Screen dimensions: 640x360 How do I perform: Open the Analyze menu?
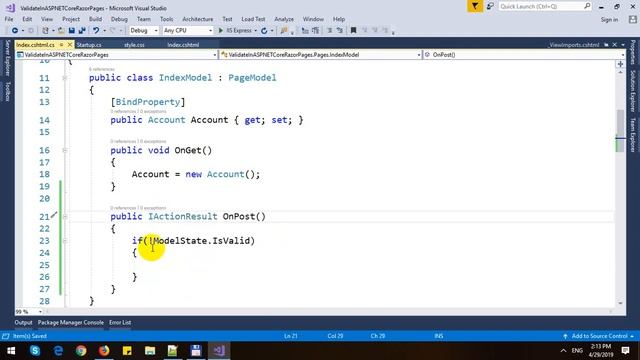click(x=284, y=19)
